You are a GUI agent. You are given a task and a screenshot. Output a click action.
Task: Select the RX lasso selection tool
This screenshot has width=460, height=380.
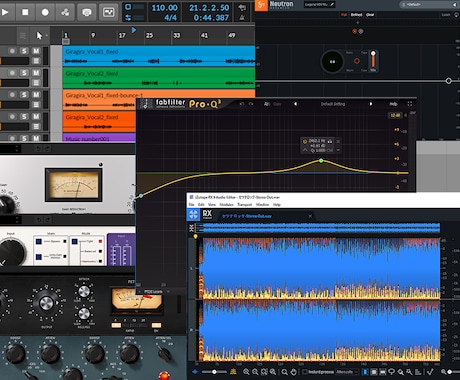(x=391, y=372)
